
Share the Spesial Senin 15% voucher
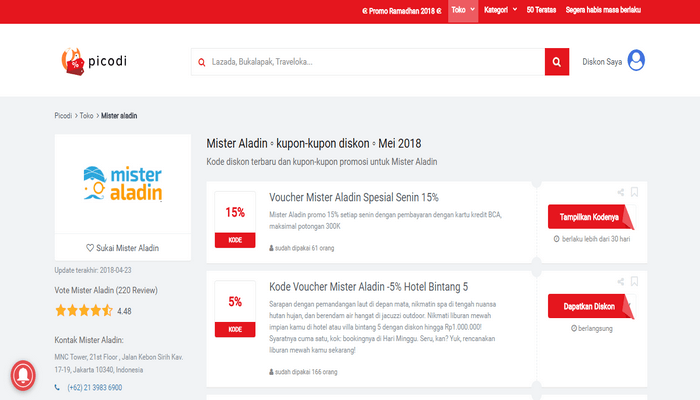[621, 192]
